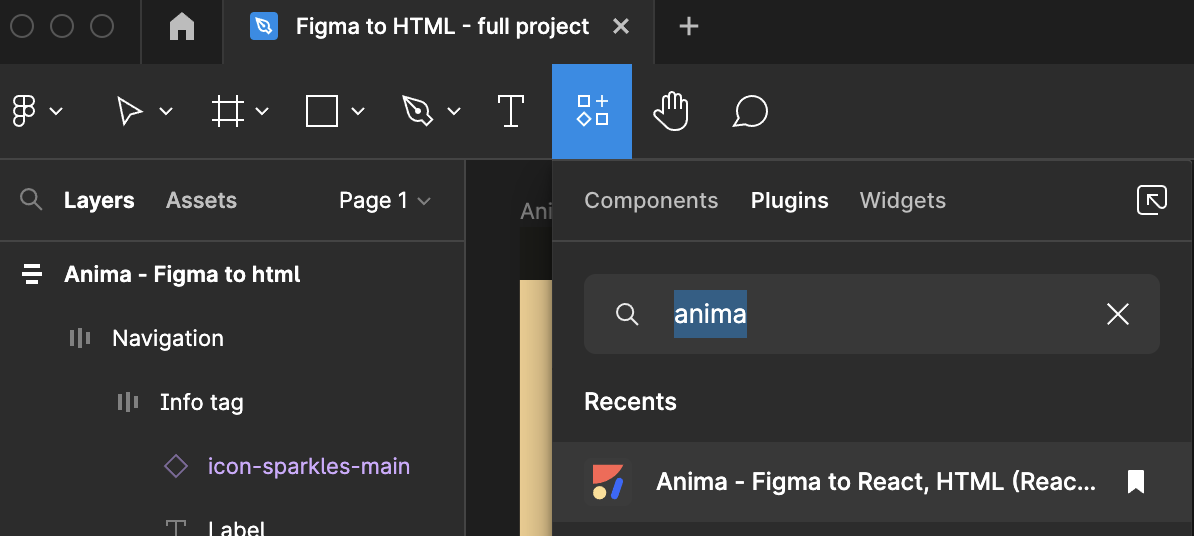Image resolution: width=1194 pixels, height=536 pixels.
Task: Activate the Comment tool
Action: pos(750,111)
